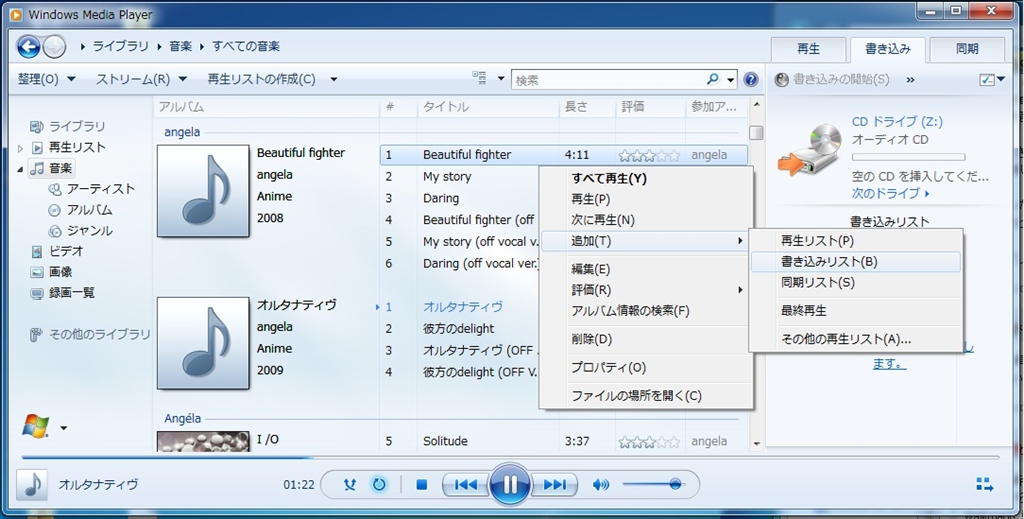Open dropdown beside Windows logo icon
The image size is (1024, 519).
[63, 428]
